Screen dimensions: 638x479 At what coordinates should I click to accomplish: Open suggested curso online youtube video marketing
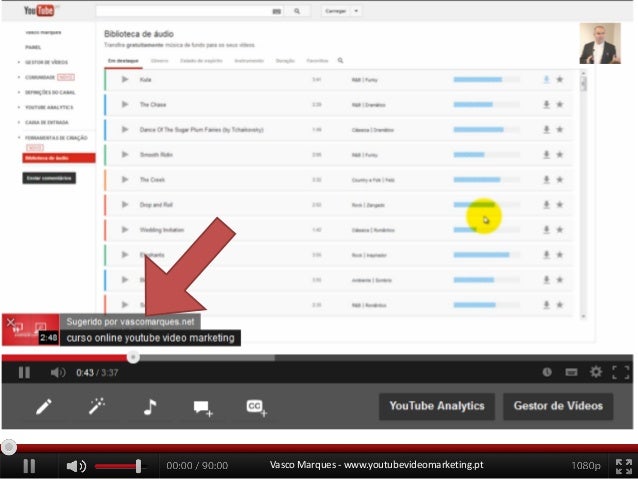(150, 338)
